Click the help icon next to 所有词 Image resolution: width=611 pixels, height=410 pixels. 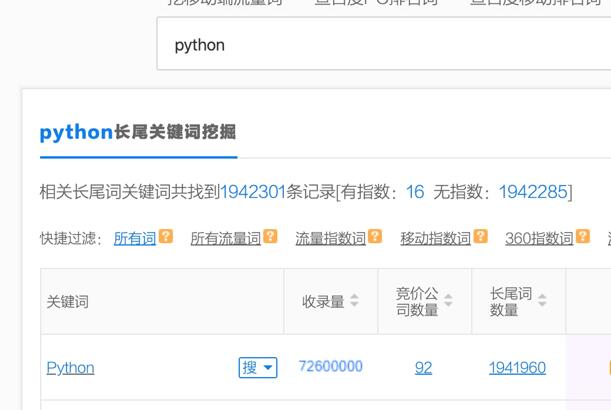point(166,237)
